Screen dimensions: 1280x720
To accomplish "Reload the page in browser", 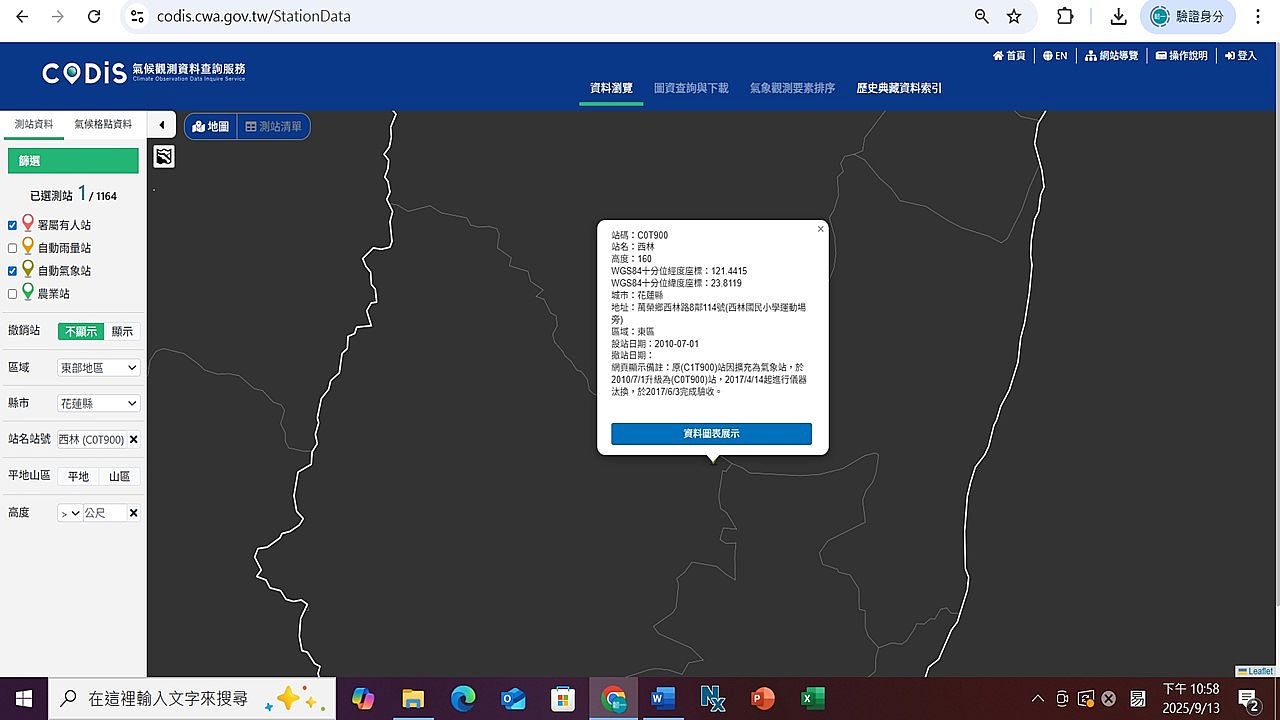I will (94, 17).
